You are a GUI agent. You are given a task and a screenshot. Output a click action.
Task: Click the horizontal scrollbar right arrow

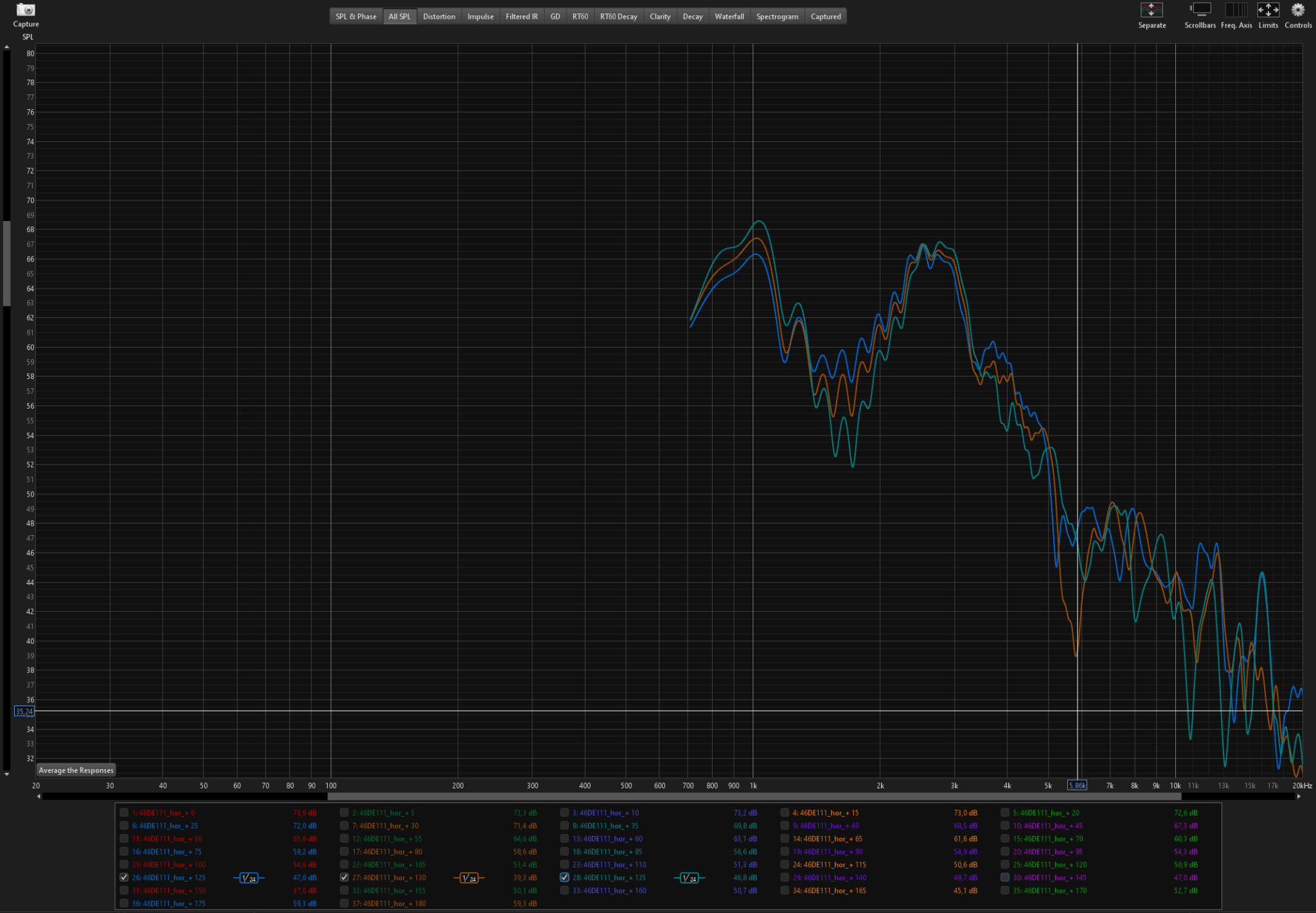tap(1299, 797)
